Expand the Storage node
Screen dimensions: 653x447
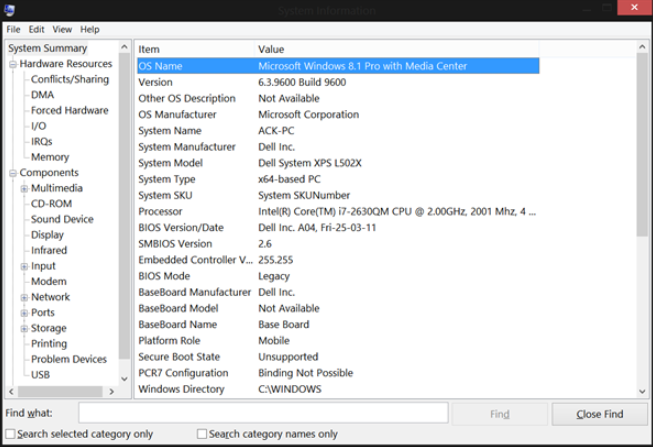[25, 329]
